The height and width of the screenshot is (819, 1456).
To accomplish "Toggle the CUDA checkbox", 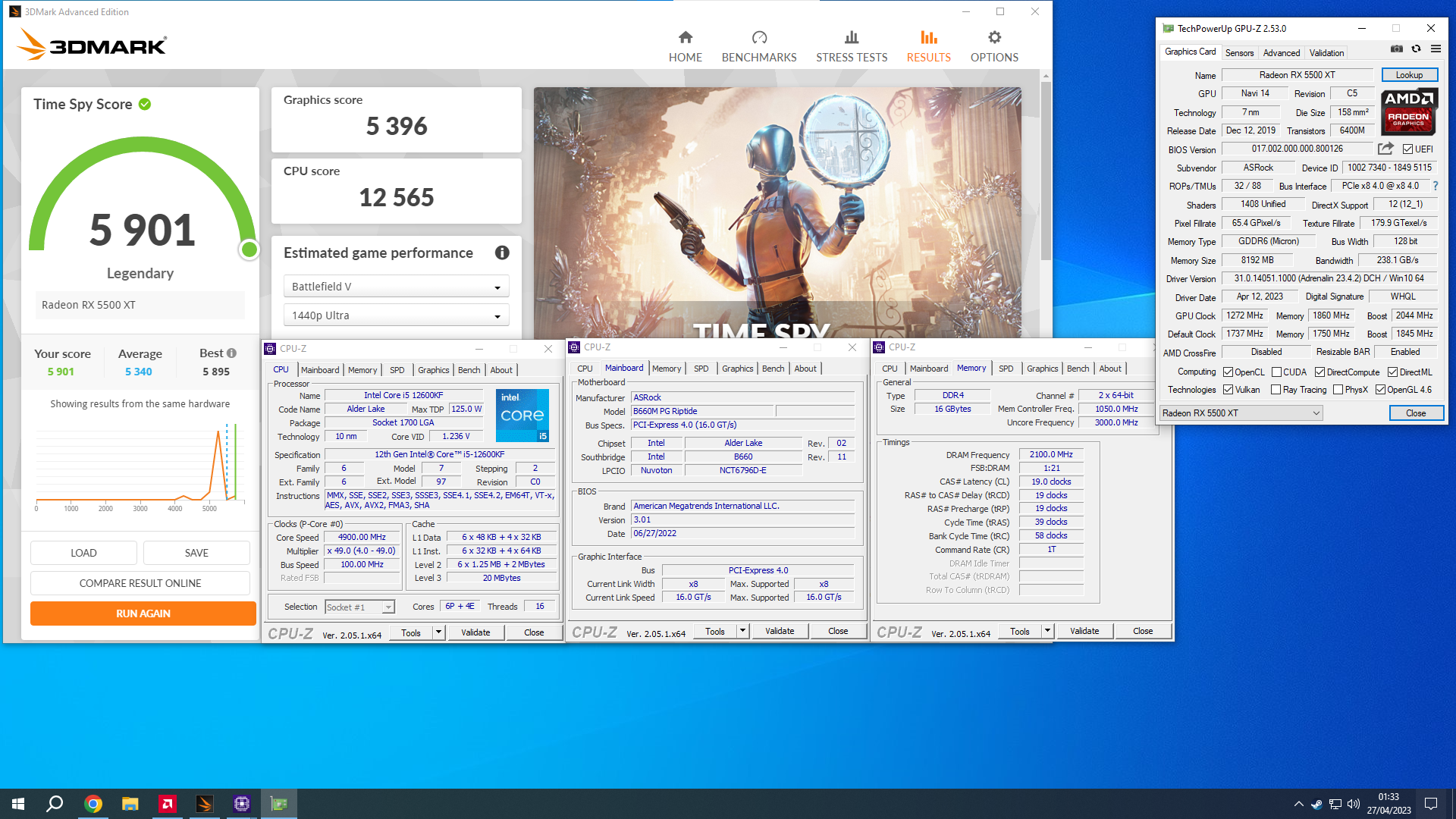I will point(1276,372).
